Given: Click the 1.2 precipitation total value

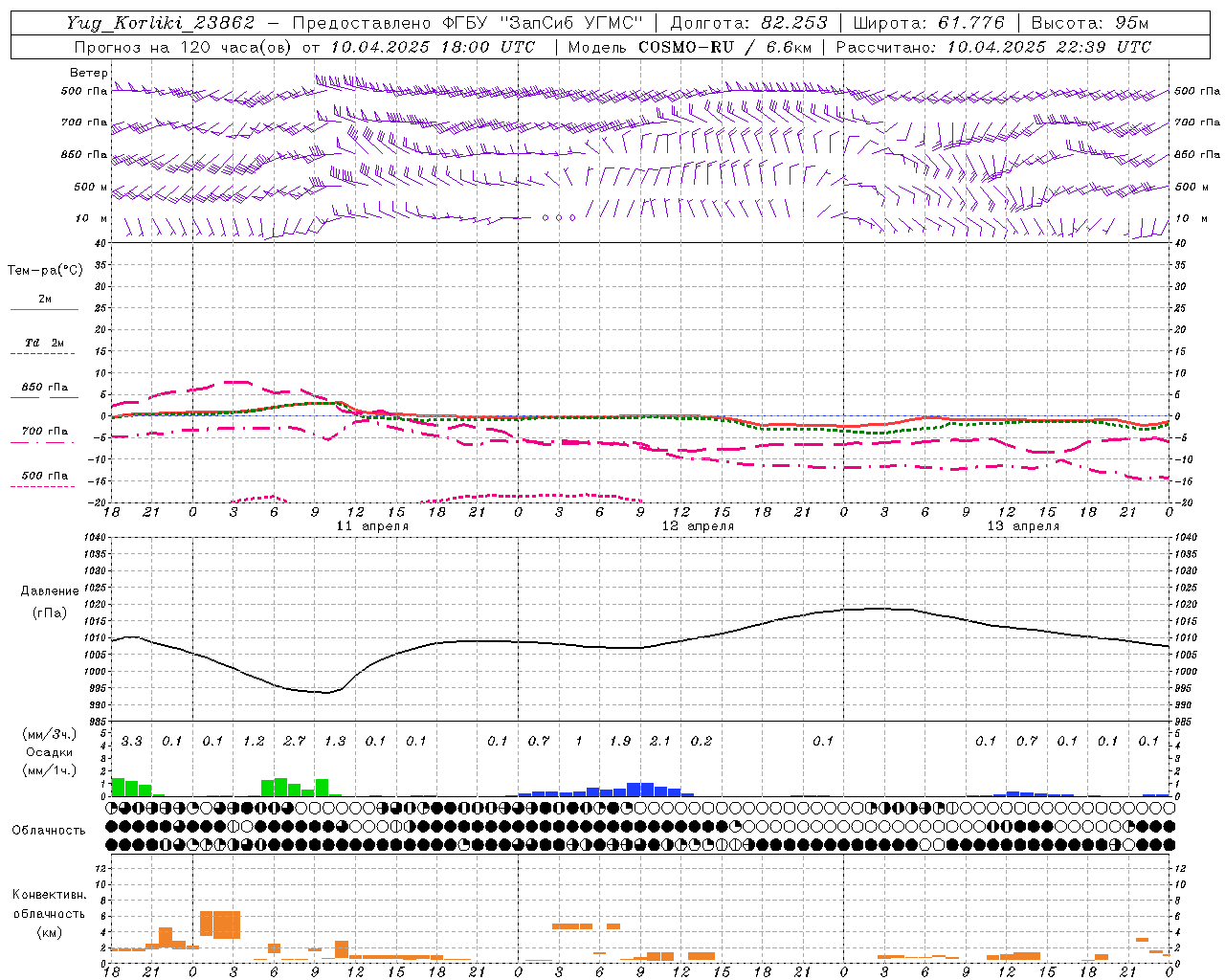Looking at the screenshot, I should click(x=254, y=741).
